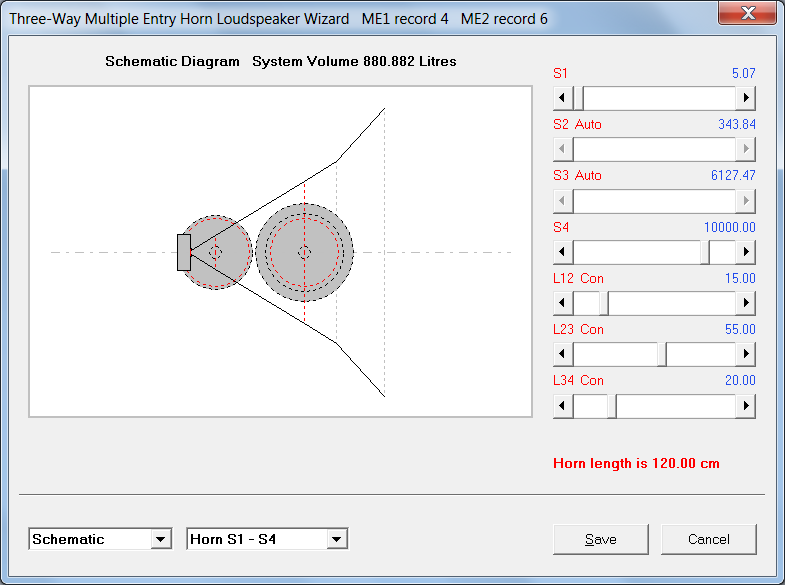Increase L12 with the right arrow
The height and width of the screenshot is (585, 785).
click(x=745, y=303)
